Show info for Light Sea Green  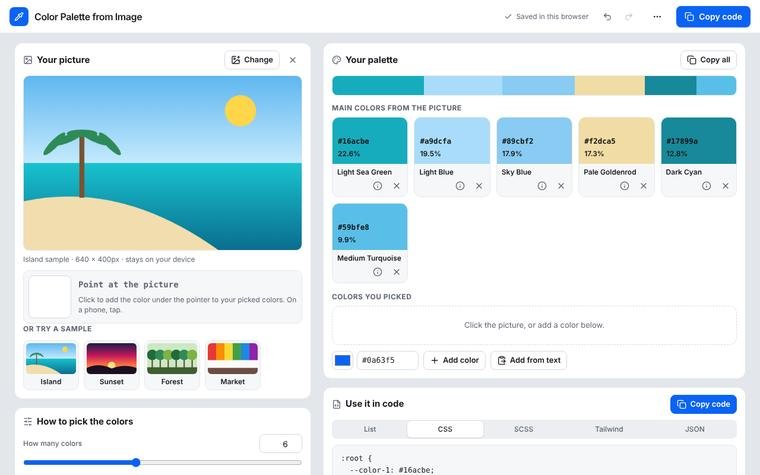(x=378, y=186)
